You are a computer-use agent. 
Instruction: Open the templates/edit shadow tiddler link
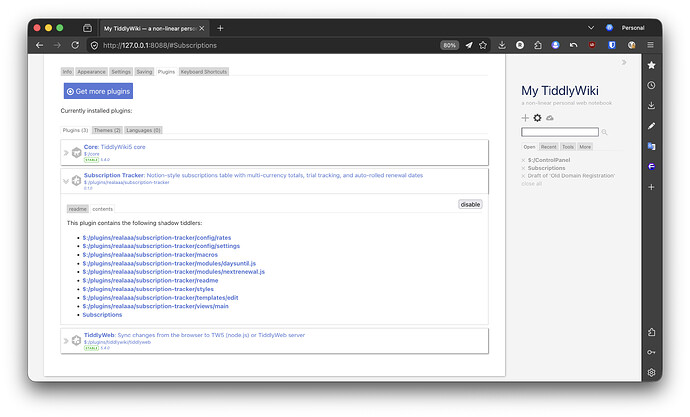pos(160,297)
